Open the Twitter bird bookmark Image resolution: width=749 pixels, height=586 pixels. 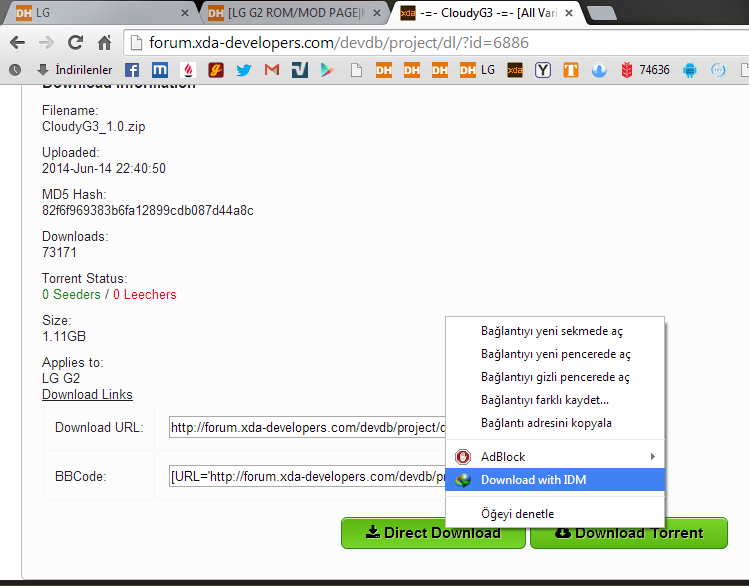coord(244,70)
